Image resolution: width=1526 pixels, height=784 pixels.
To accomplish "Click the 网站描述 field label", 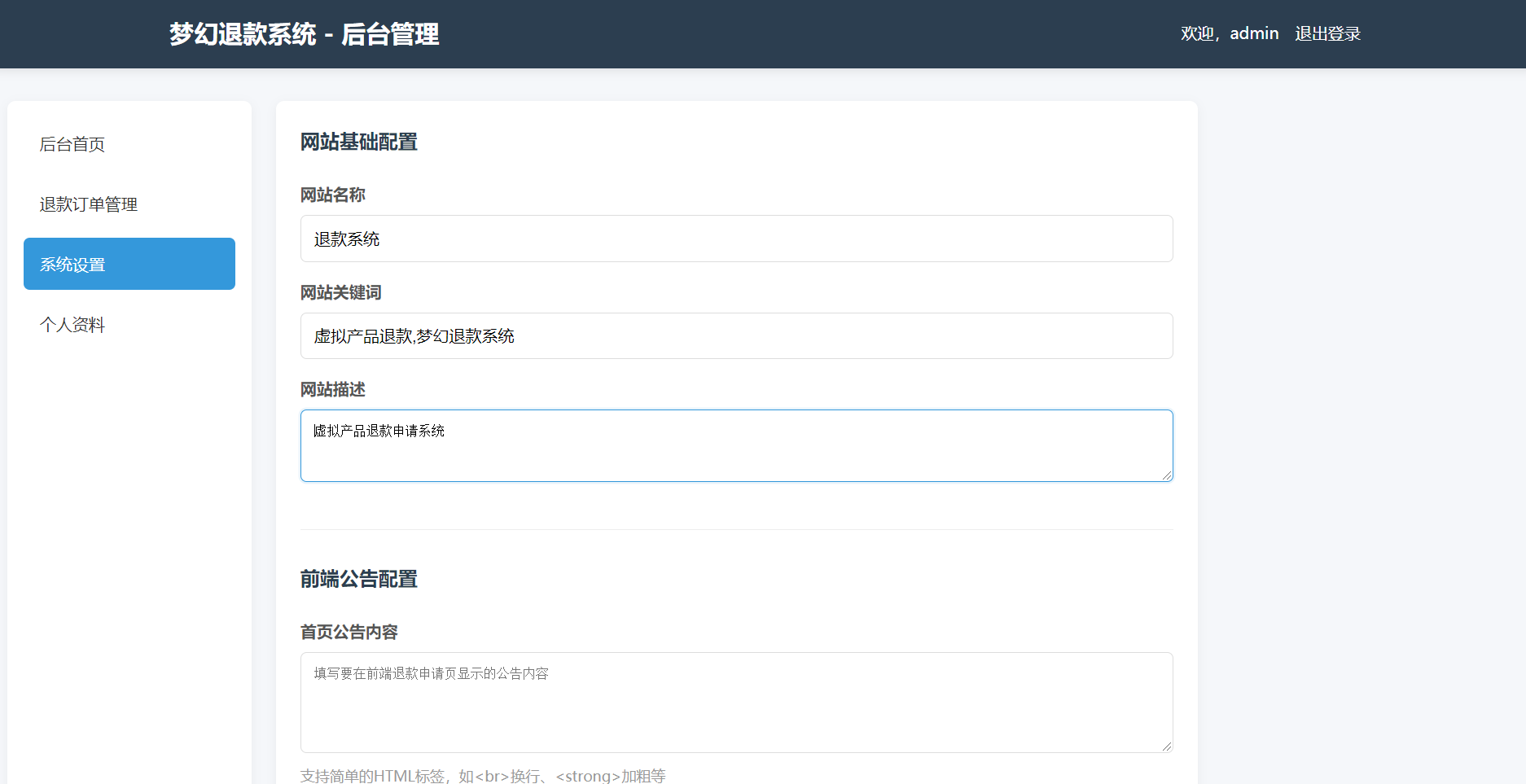I will tap(332, 389).
